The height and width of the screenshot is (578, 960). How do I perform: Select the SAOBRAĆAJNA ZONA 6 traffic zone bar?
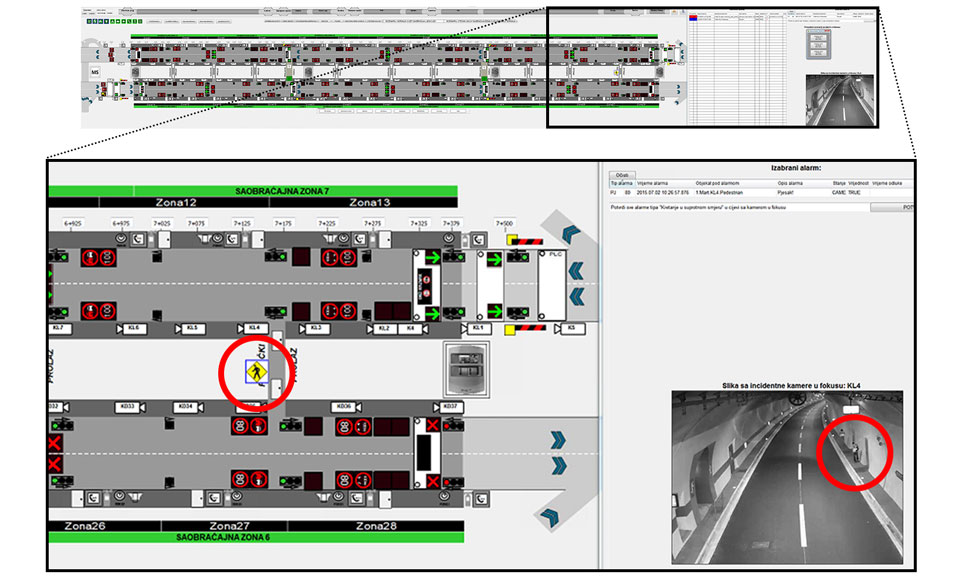(256, 538)
